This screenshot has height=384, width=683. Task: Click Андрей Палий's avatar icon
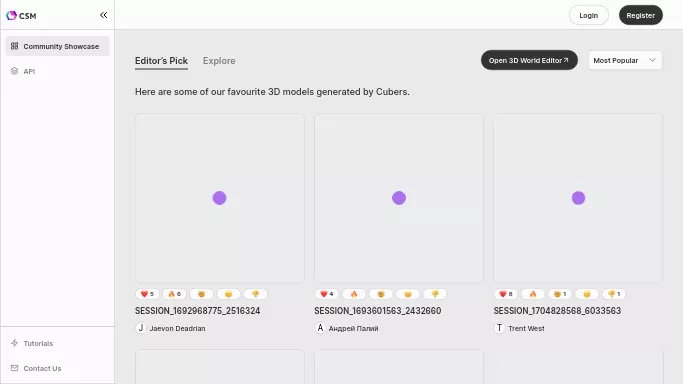pyautogui.click(x=320, y=328)
